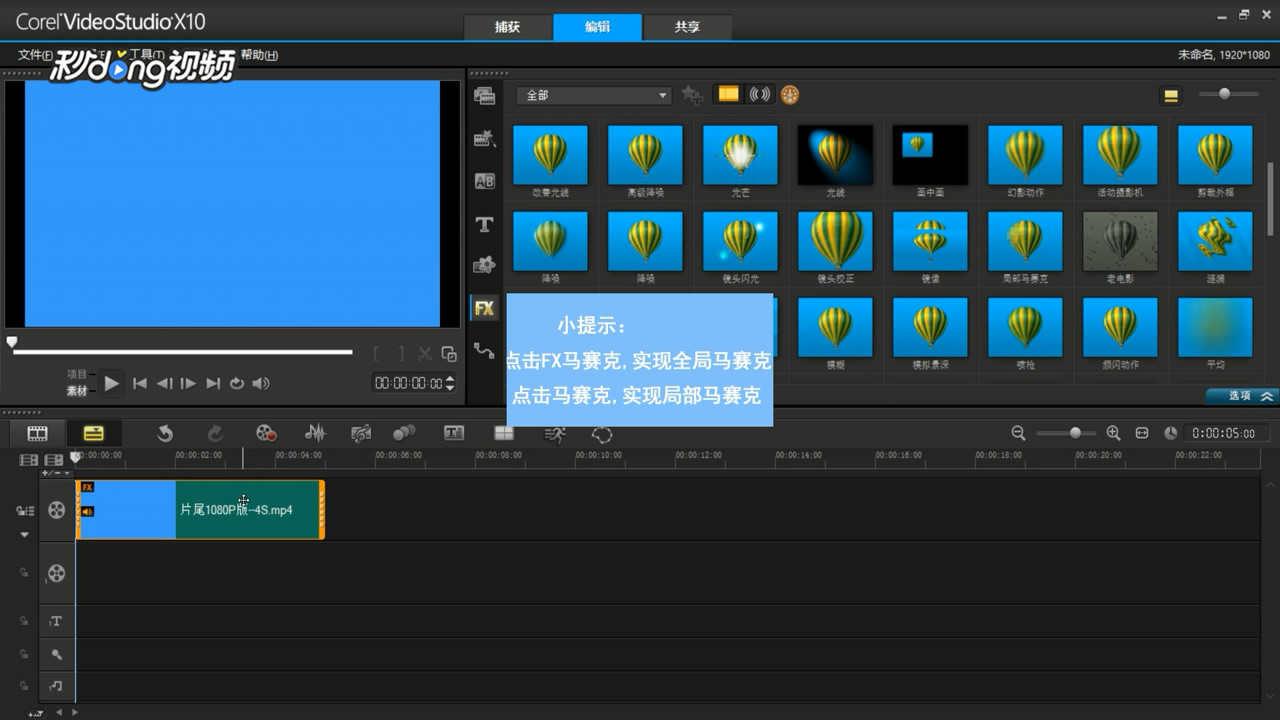The image size is (1280, 720).
Task: Open the FX filter library
Action: 485,308
